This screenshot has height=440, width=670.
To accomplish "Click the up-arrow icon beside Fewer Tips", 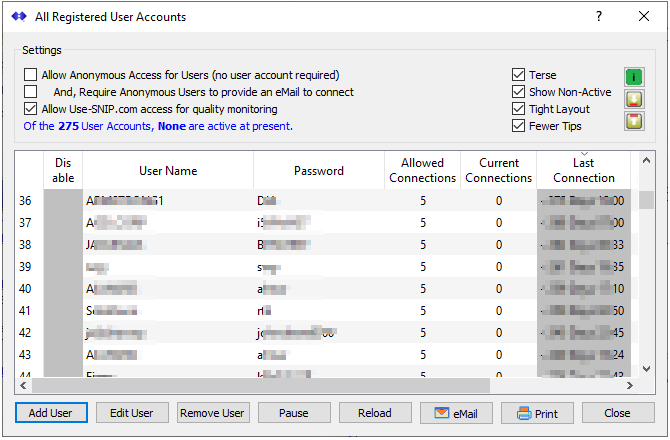I will [x=634, y=122].
